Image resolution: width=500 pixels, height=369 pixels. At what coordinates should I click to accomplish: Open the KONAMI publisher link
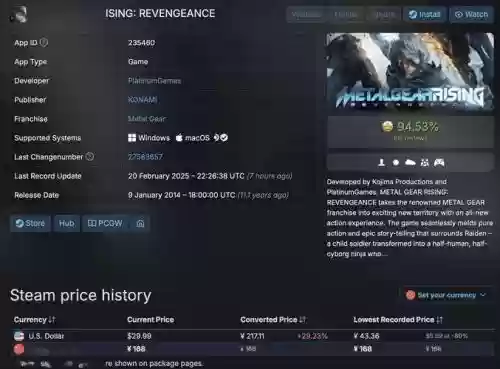coord(143,100)
